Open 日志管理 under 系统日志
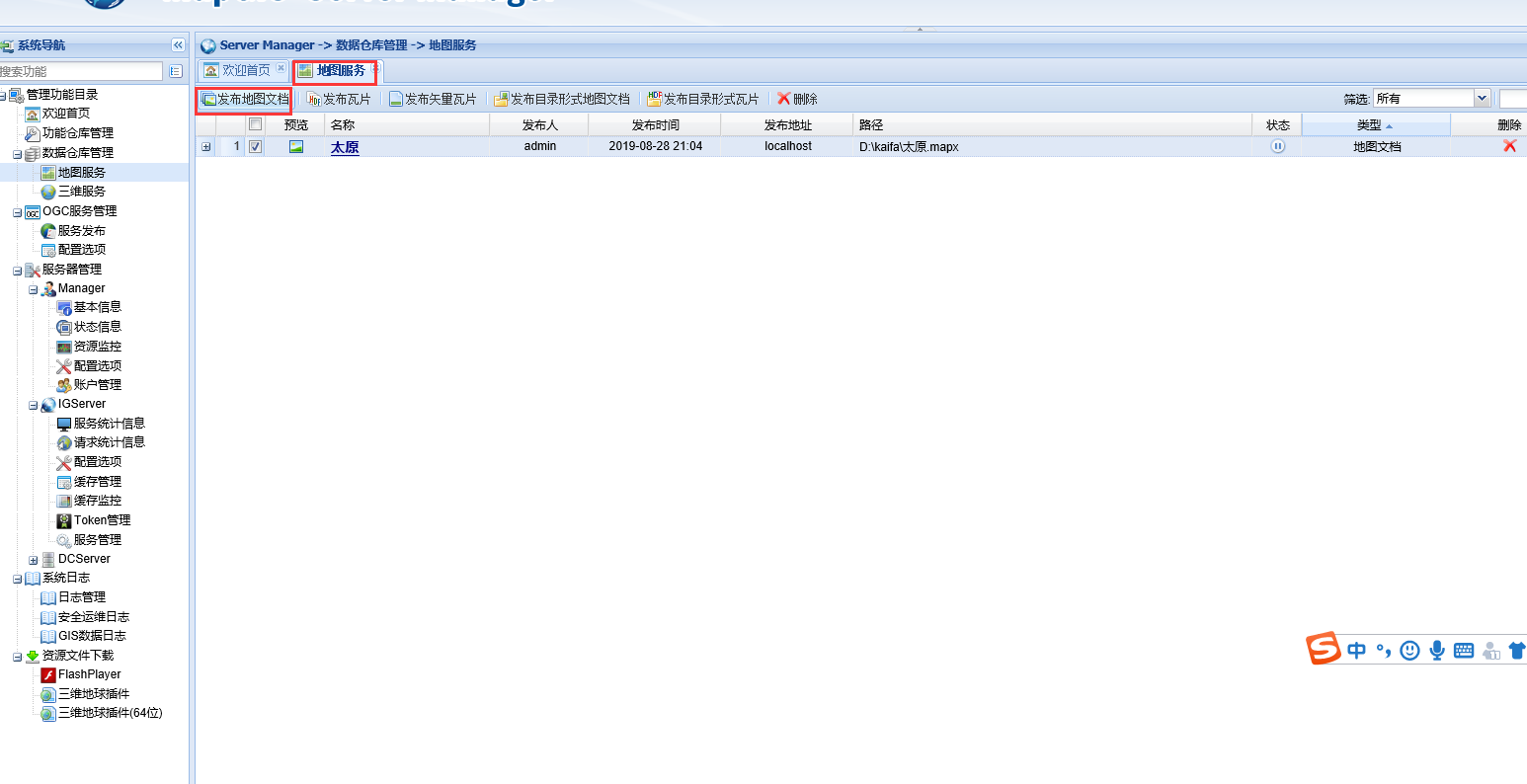This screenshot has width=1527, height=784. [x=81, y=597]
